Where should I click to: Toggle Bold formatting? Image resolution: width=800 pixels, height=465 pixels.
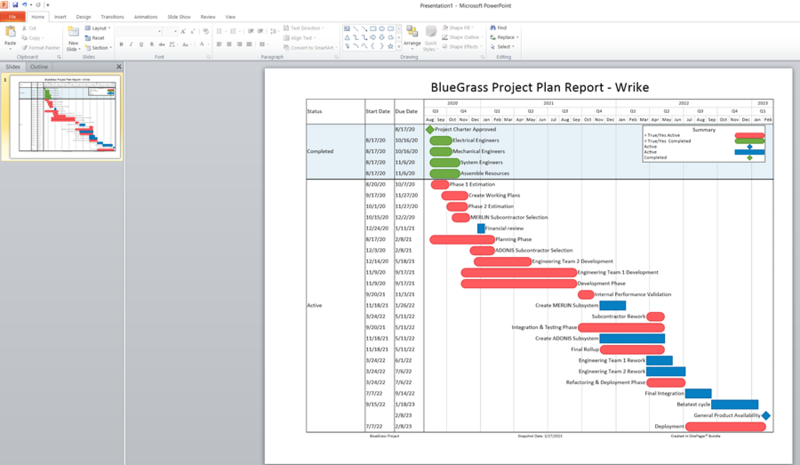(x=121, y=44)
